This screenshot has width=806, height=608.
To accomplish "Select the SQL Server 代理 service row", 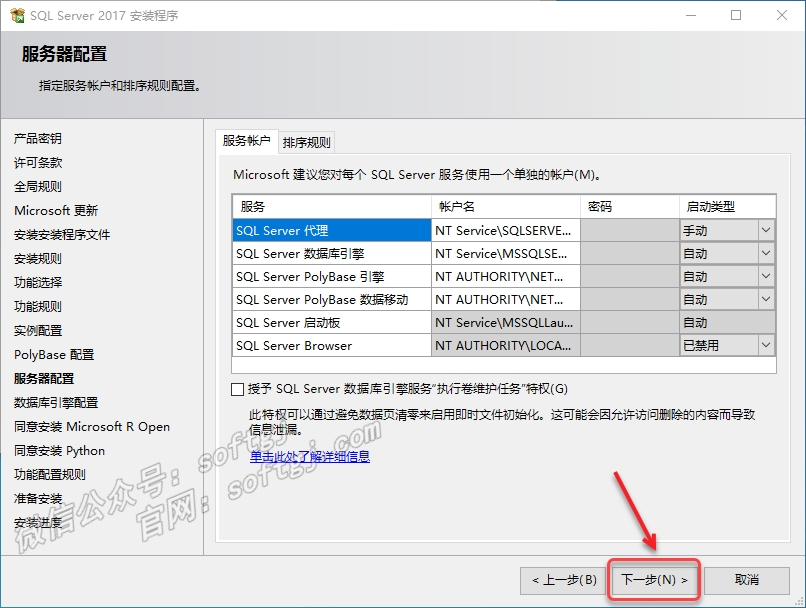I will pos(332,230).
